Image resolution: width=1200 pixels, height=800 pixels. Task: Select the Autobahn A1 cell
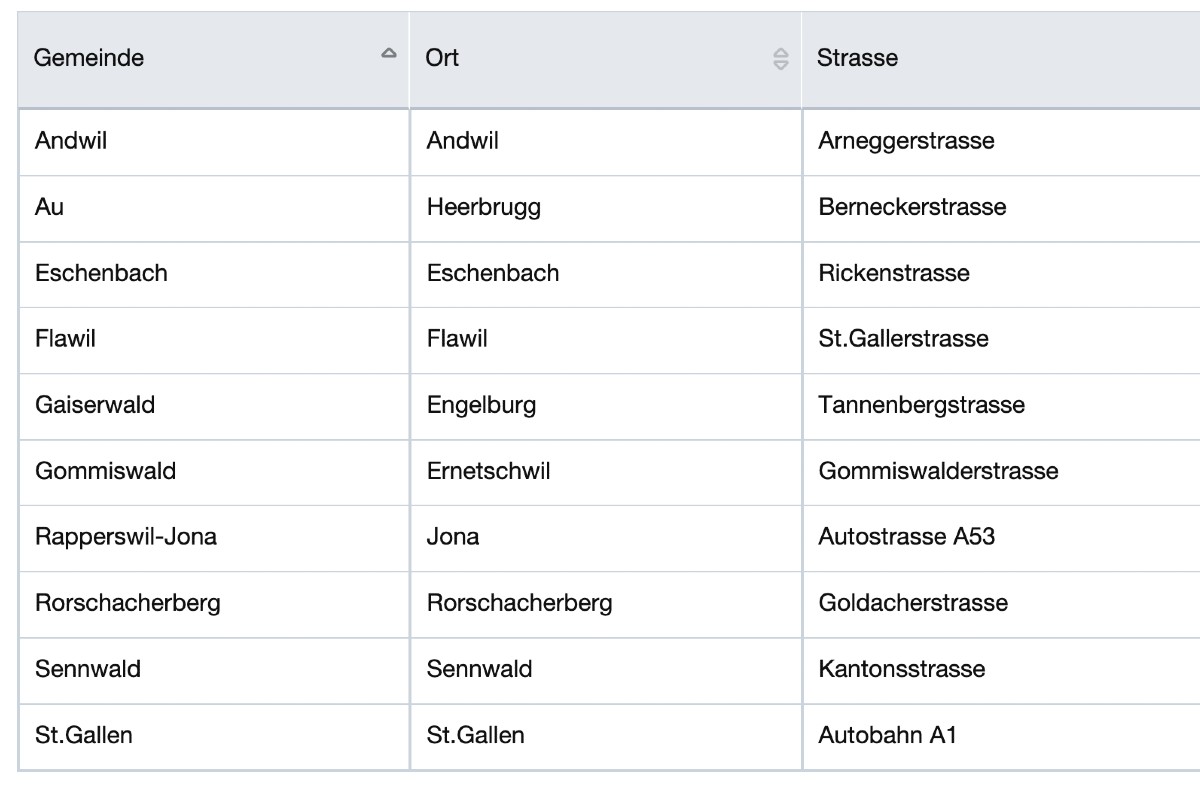pos(887,736)
